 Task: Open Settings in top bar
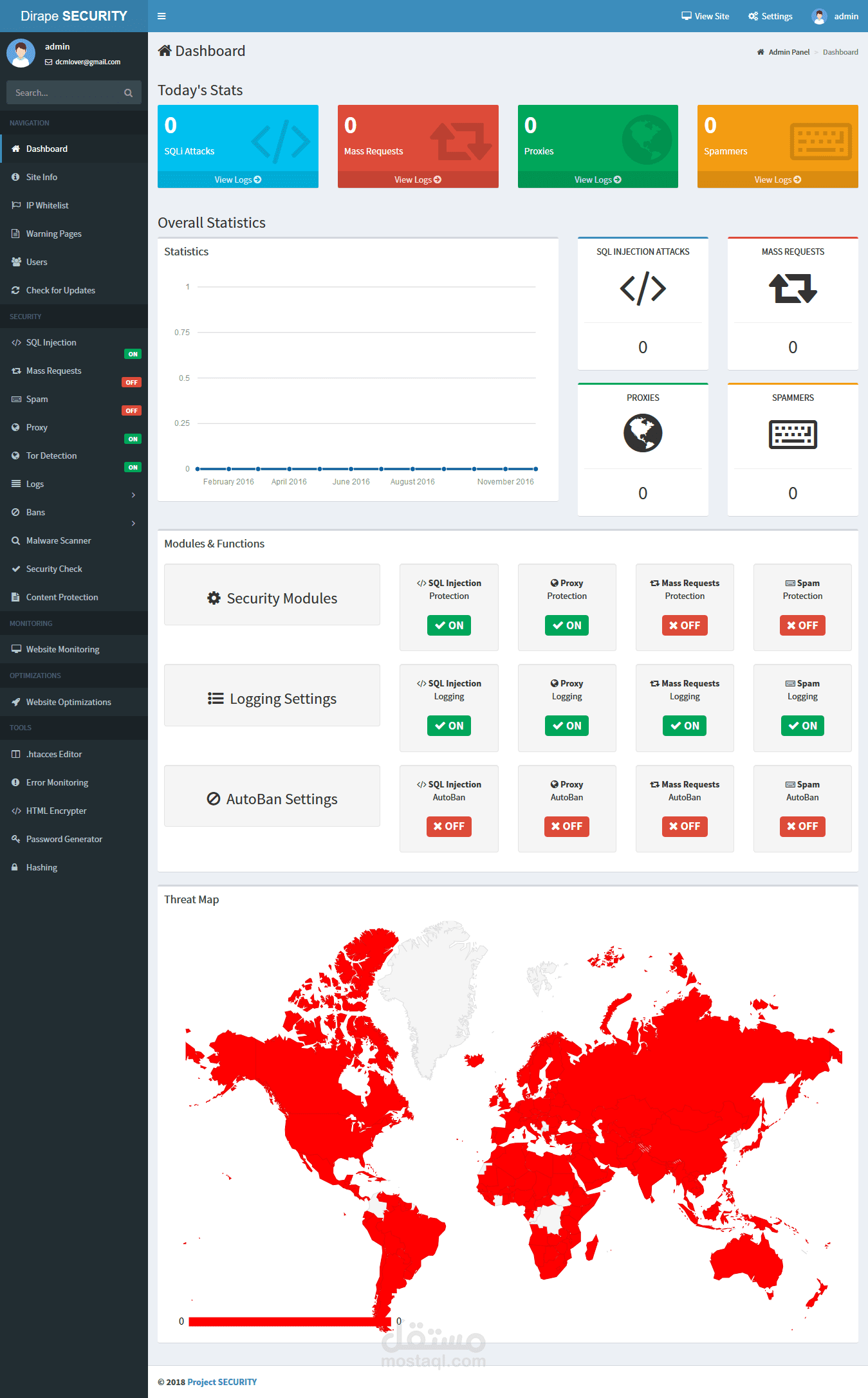[770, 16]
